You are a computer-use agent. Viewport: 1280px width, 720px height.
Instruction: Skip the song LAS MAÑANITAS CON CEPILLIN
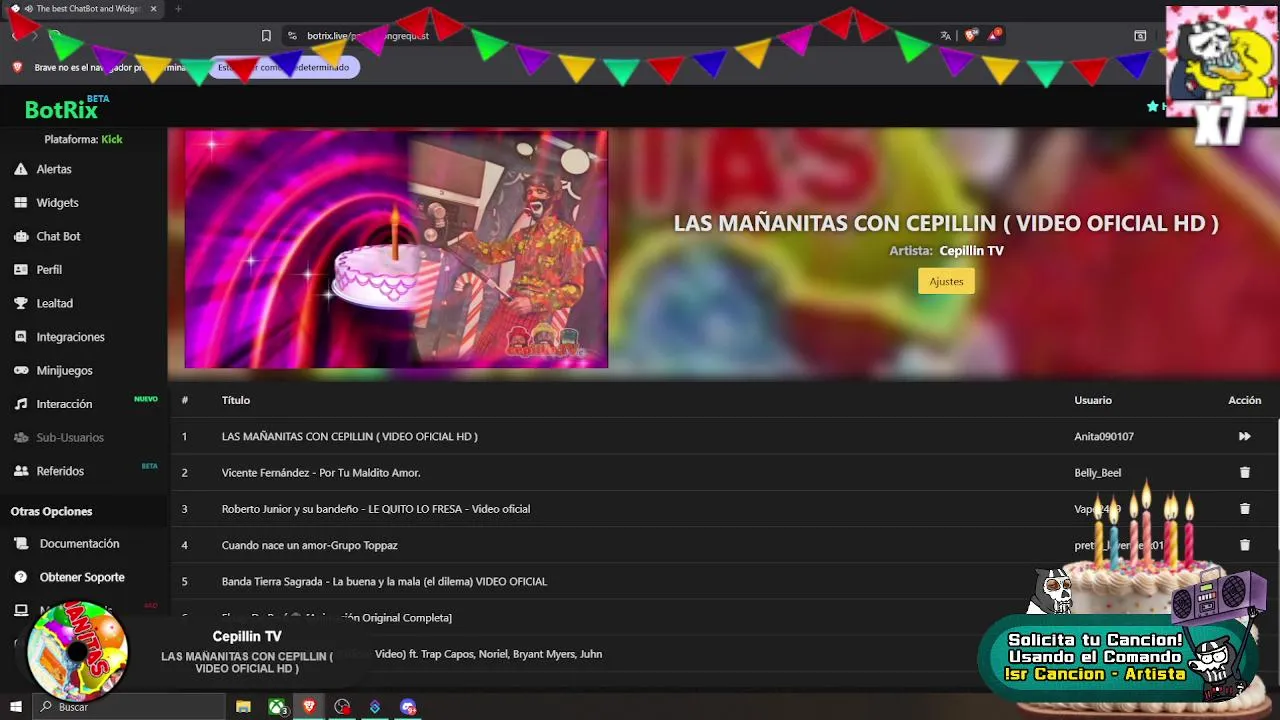click(x=1244, y=436)
